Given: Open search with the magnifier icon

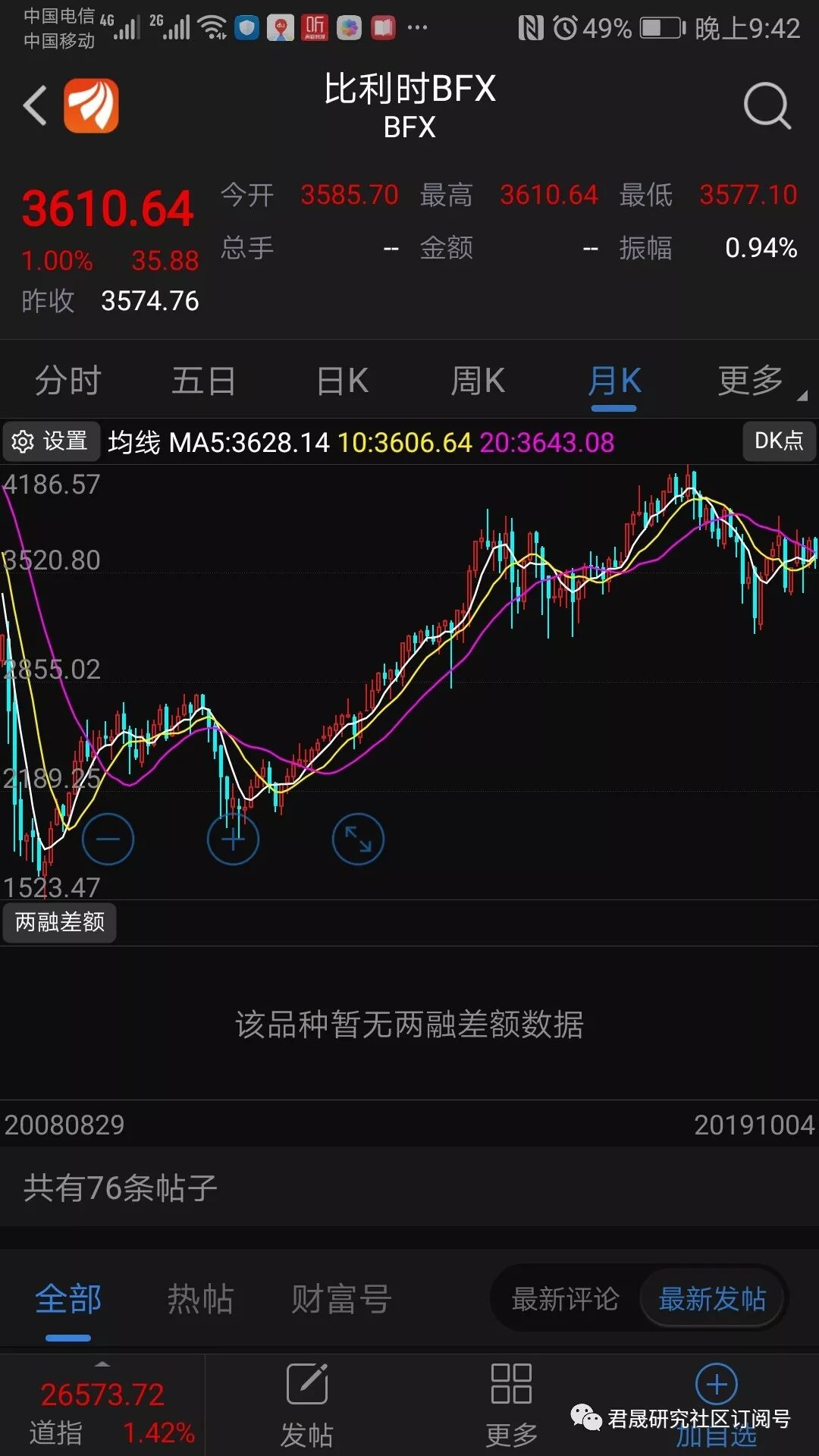Looking at the screenshot, I should (767, 106).
